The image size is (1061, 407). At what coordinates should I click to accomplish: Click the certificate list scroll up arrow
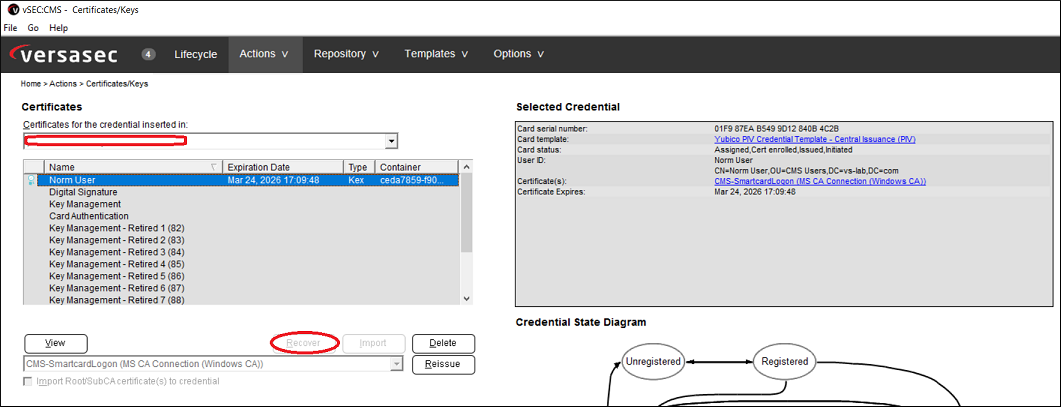pos(466,167)
